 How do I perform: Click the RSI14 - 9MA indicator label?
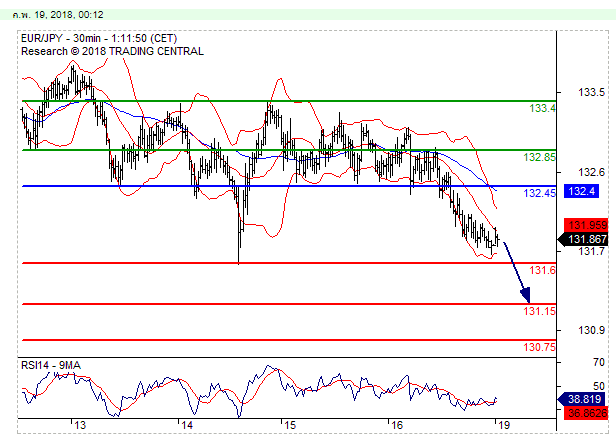[x=51, y=366]
